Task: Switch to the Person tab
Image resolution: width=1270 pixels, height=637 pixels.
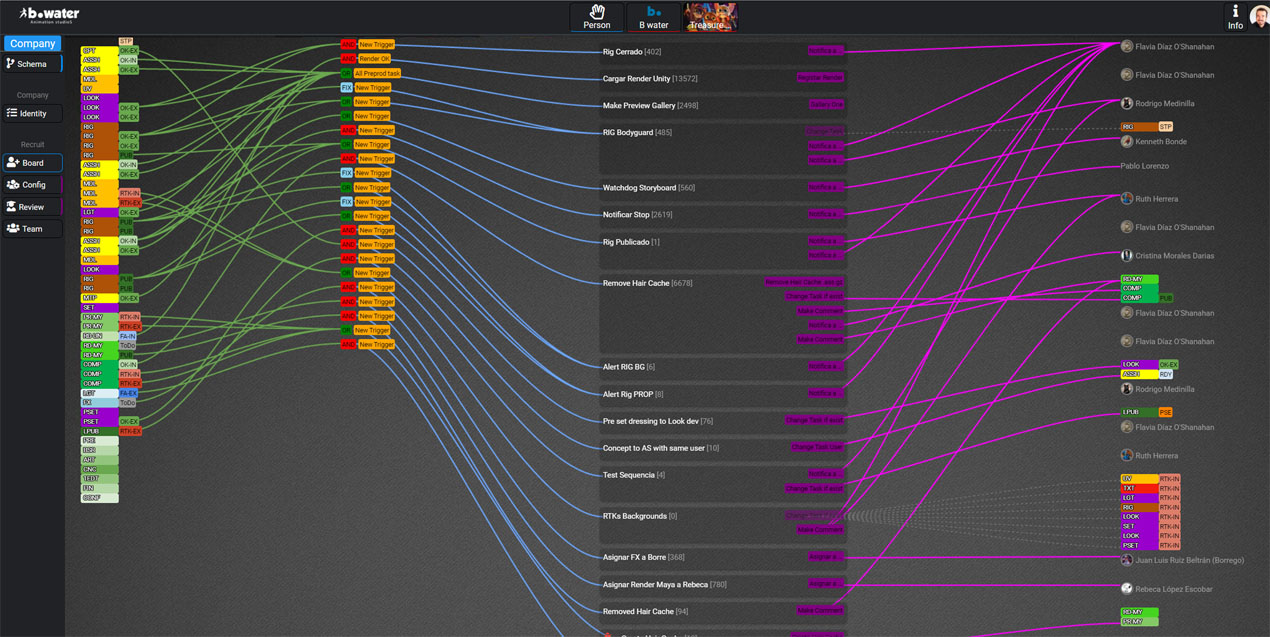Action: [x=597, y=17]
